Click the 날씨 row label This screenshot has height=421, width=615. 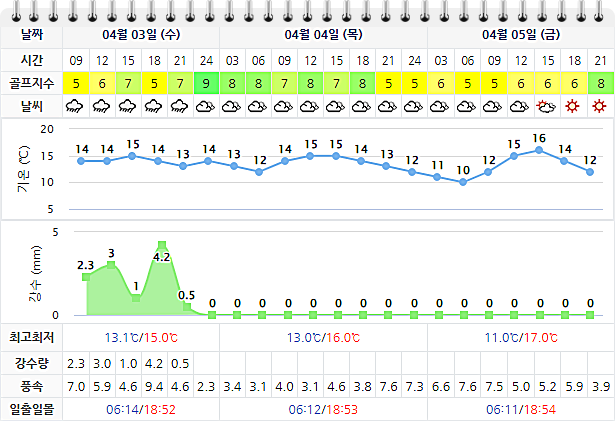click(31, 106)
